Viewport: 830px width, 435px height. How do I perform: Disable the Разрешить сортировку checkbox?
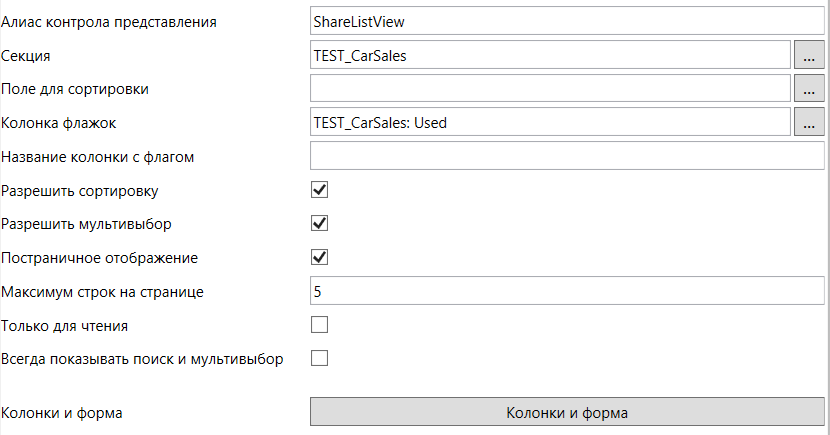[320, 190]
